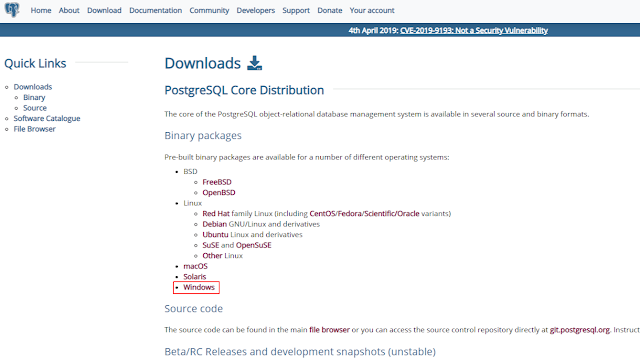The image size is (640, 362).
Task: Select Source under Quick Links
Action: point(35,108)
